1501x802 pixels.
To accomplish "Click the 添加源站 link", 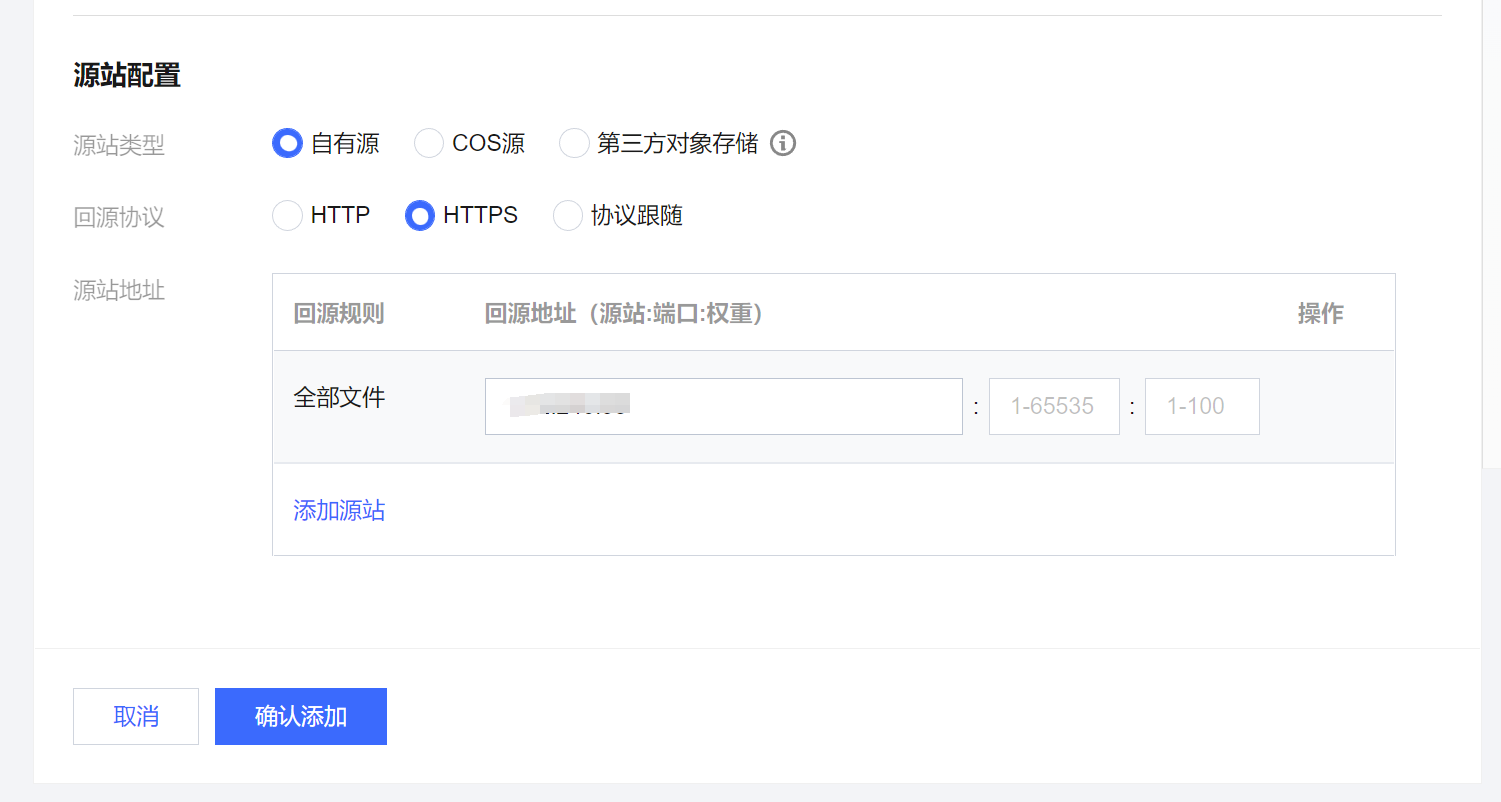I will [339, 511].
